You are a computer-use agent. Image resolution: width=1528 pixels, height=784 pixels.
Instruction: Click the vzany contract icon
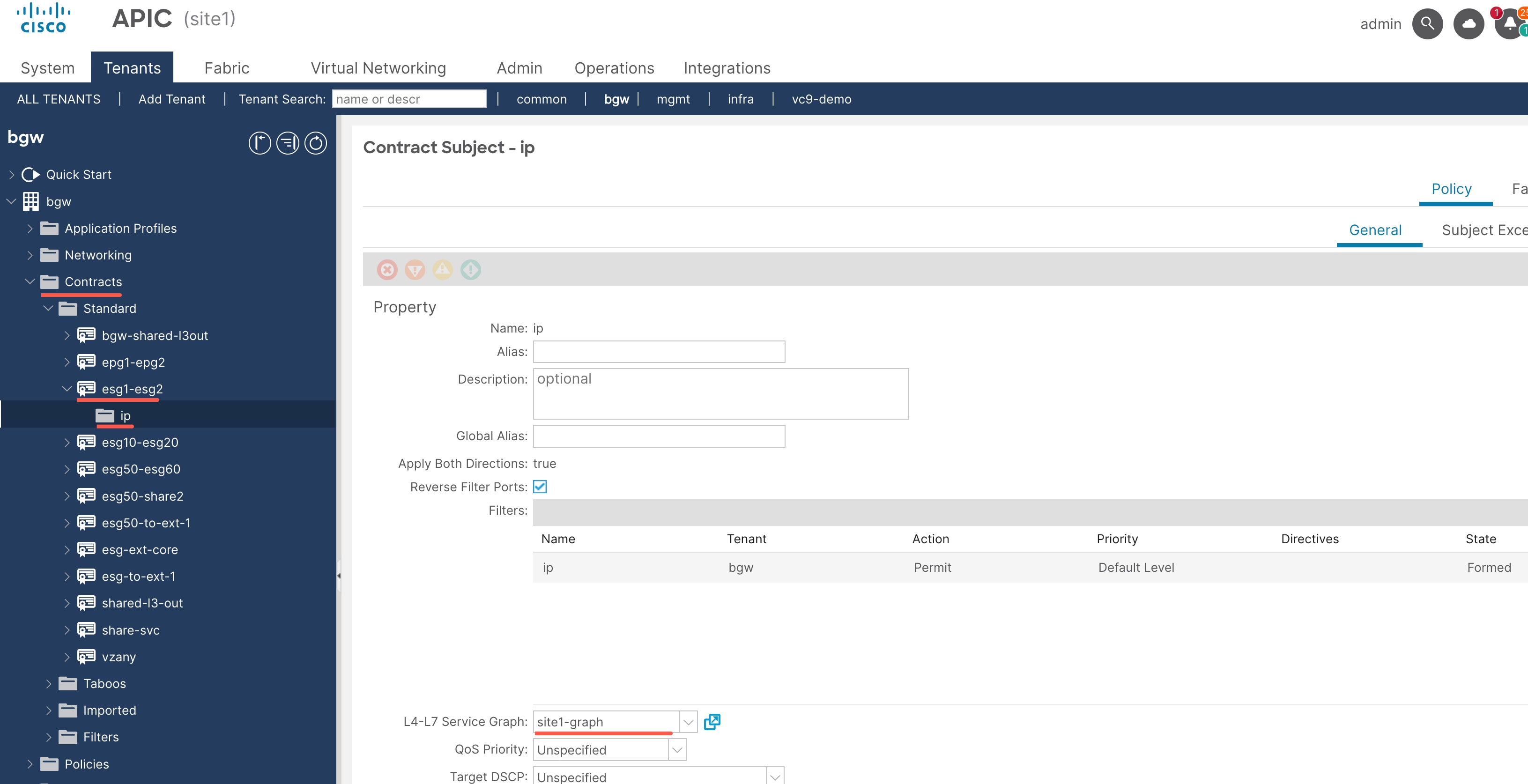pyautogui.click(x=86, y=657)
